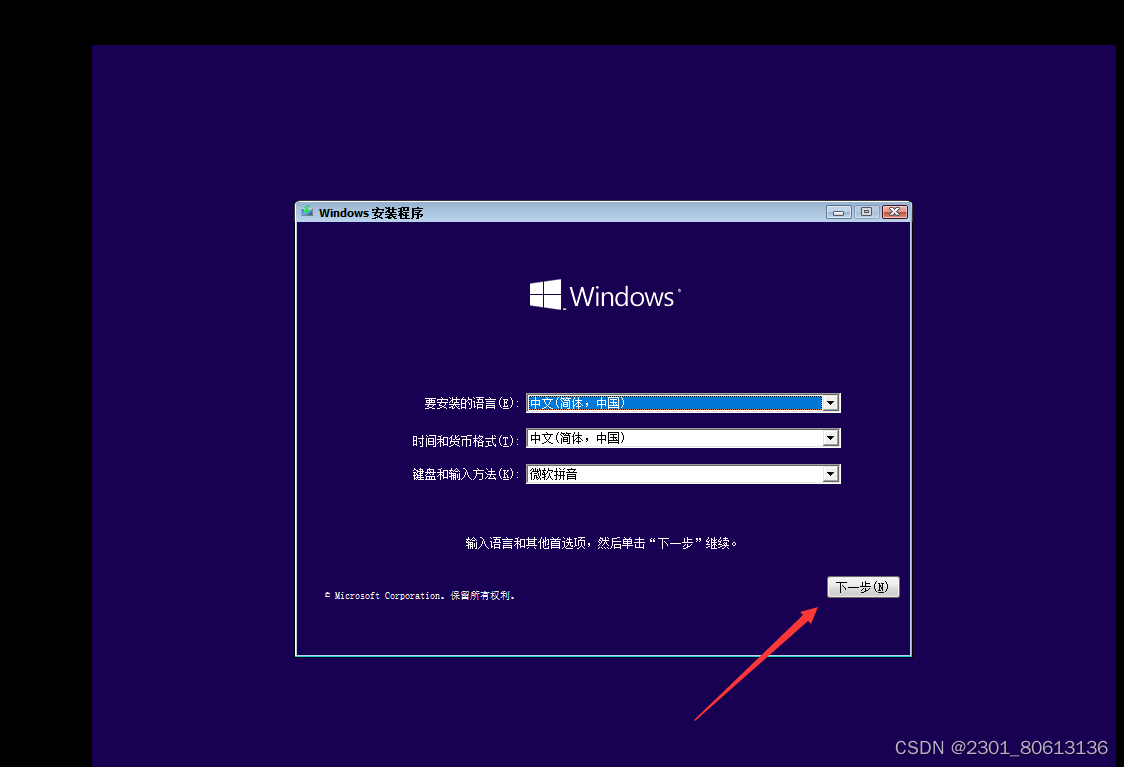Minimize the Windows 安装程序 window
This screenshot has width=1124, height=767.
(838, 212)
